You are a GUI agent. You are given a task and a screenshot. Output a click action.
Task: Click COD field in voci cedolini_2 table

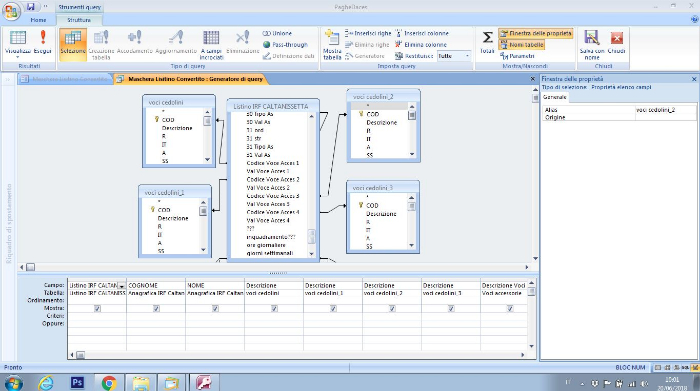coord(372,114)
